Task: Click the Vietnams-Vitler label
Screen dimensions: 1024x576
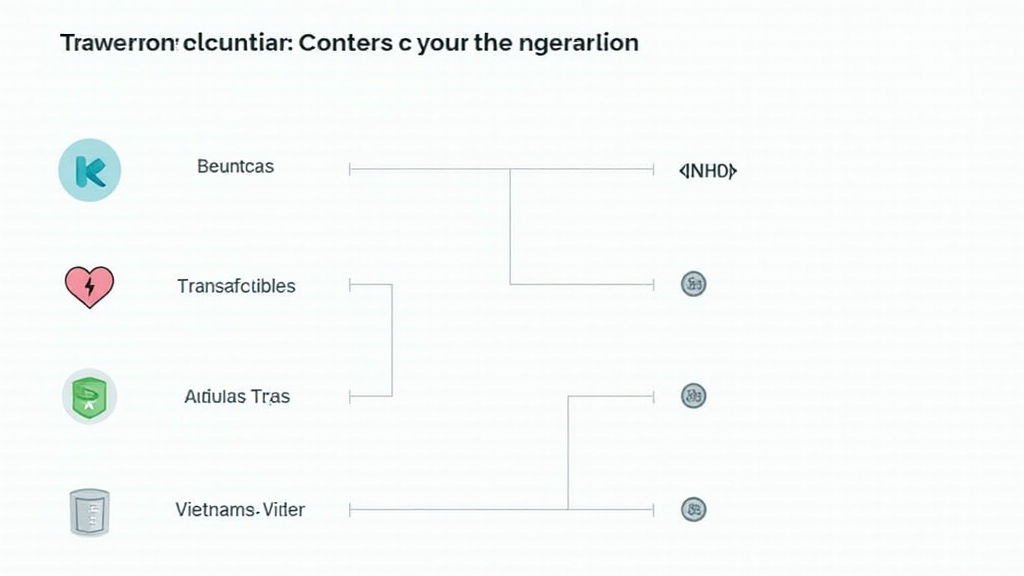Action: pos(240,510)
